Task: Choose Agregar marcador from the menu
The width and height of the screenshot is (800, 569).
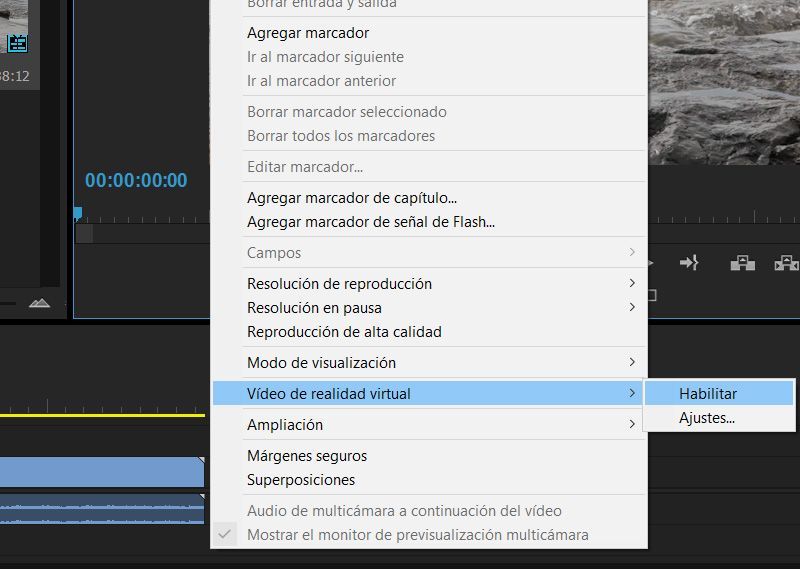Action: [x=308, y=33]
